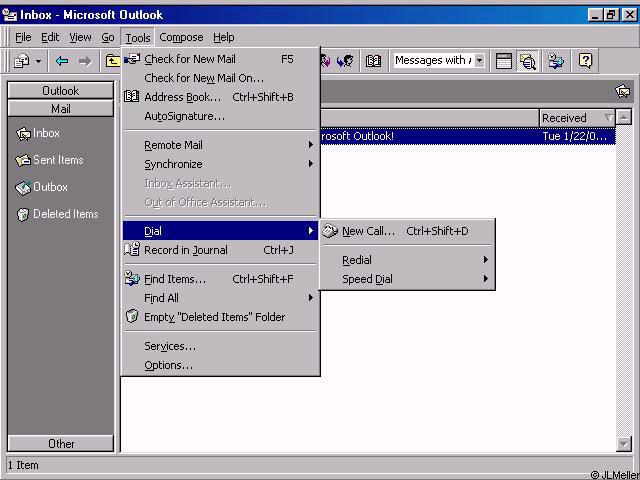Expand the Speed Dial submenu
The image size is (640, 480).
pyautogui.click(x=407, y=279)
